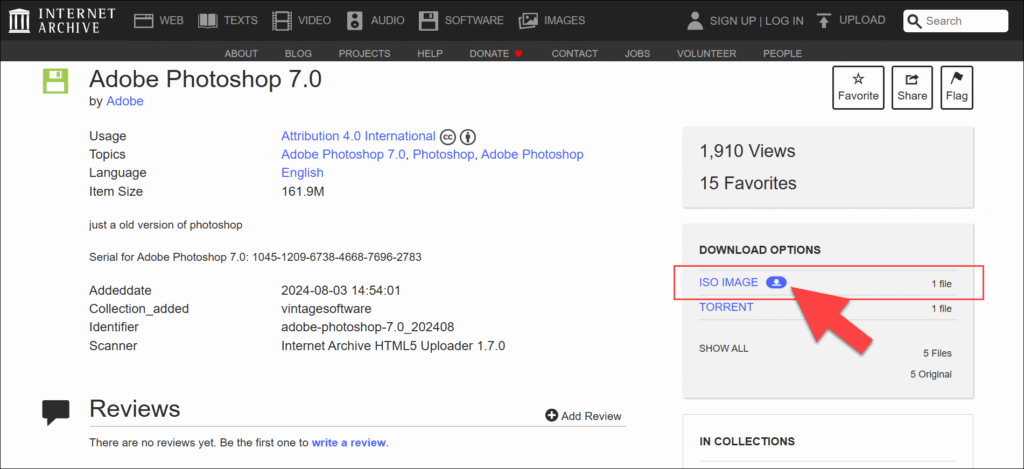Open the CONTACT page
The width and height of the screenshot is (1024, 469).
pyautogui.click(x=575, y=54)
